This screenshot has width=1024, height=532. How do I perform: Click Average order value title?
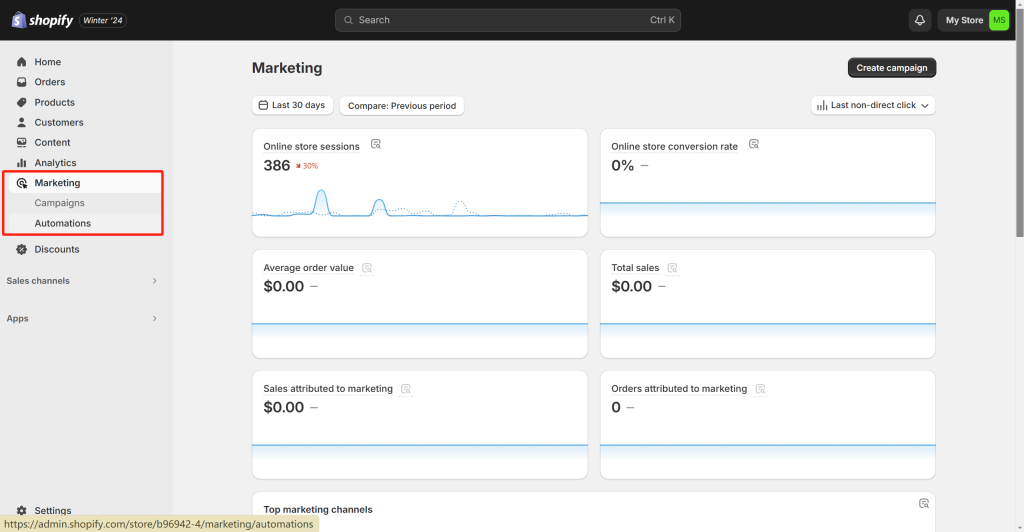pyautogui.click(x=308, y=268)
